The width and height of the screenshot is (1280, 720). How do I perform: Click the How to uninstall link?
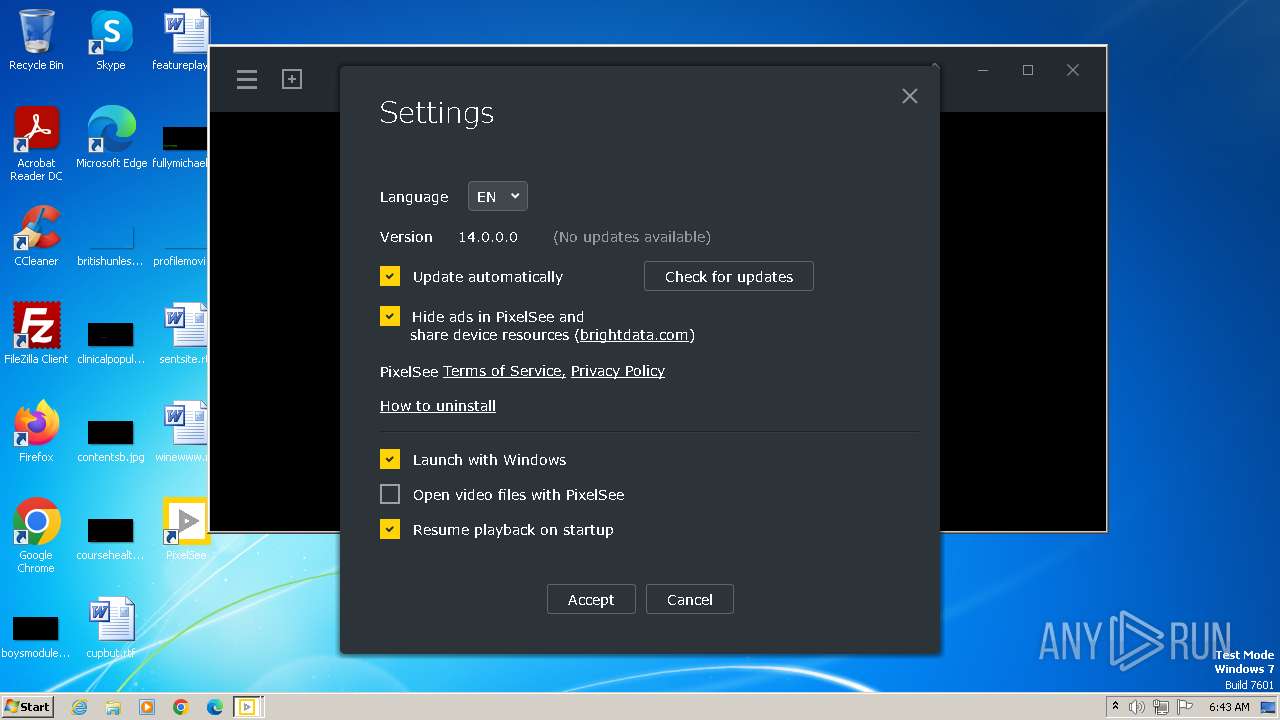point(438,406)
